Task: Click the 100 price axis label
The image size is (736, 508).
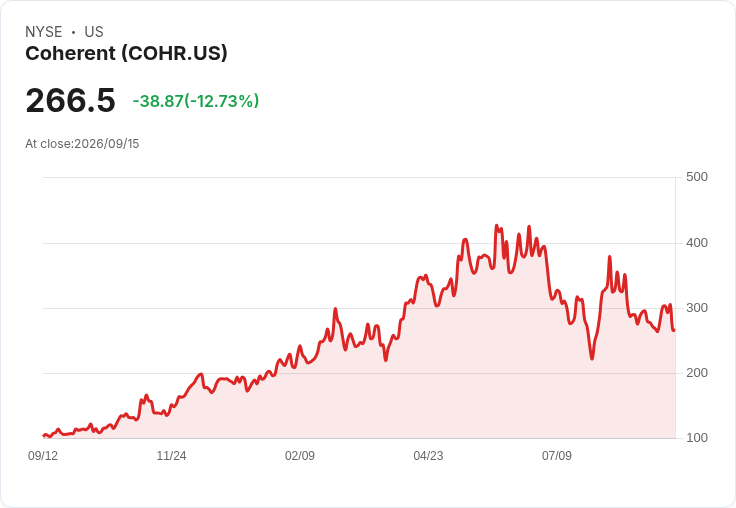Action: [697, 438]
